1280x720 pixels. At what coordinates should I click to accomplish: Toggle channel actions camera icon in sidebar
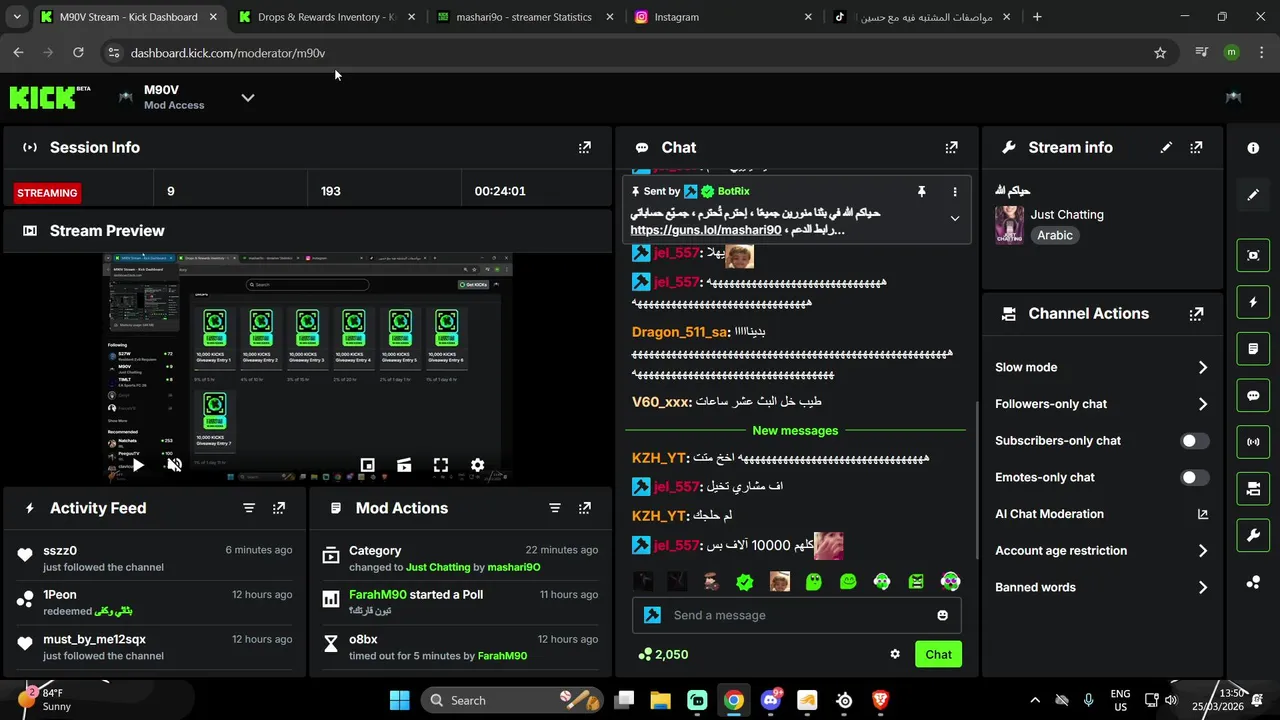coord(1253,489)
